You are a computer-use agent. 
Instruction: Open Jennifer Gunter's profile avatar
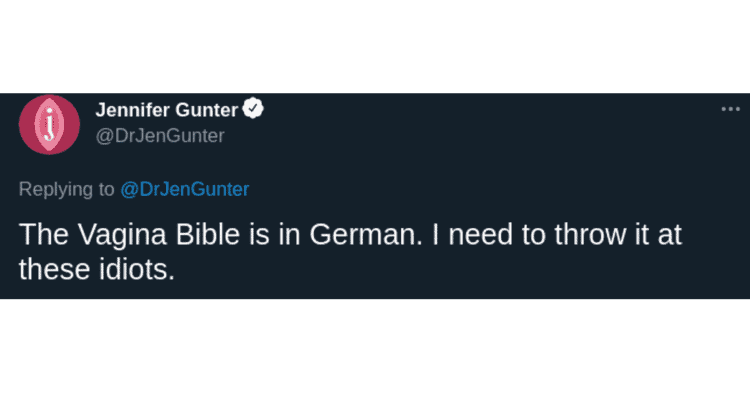tap(49, 124)
